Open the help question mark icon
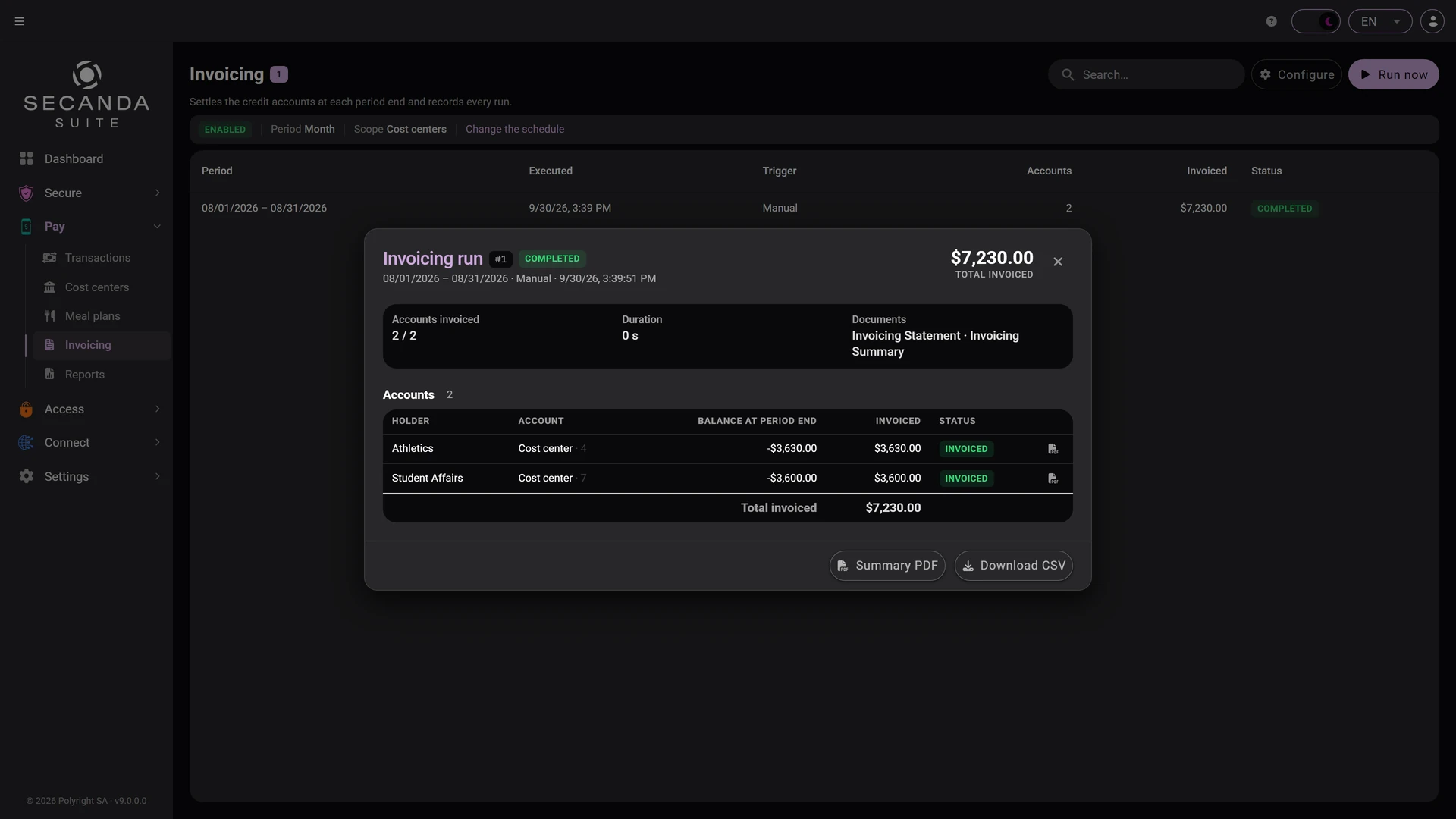Screen dimensions: 1456x819 [1272, 21]
